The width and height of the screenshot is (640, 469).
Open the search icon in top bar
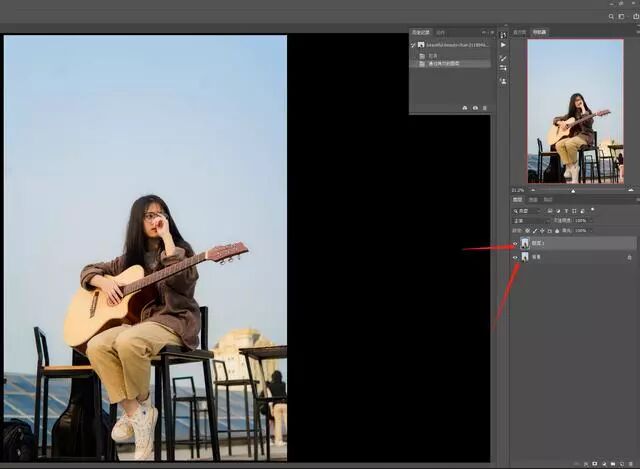click(x=611, y=17)
